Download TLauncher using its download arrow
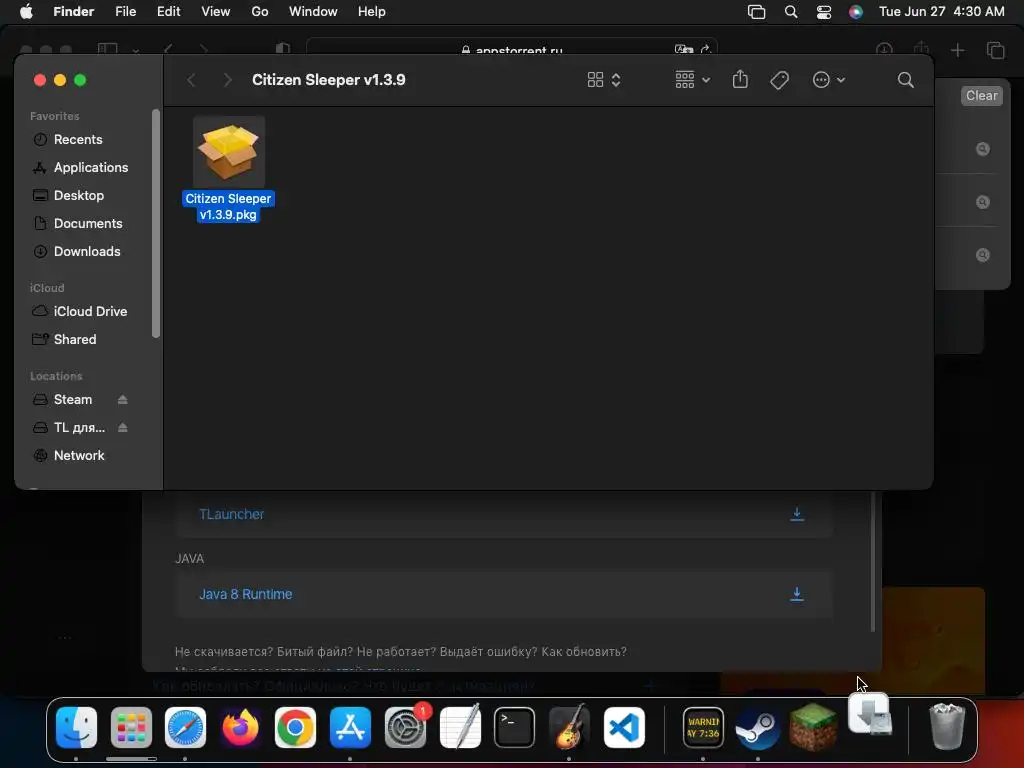1024x768 pixels. tap(797, 514)
